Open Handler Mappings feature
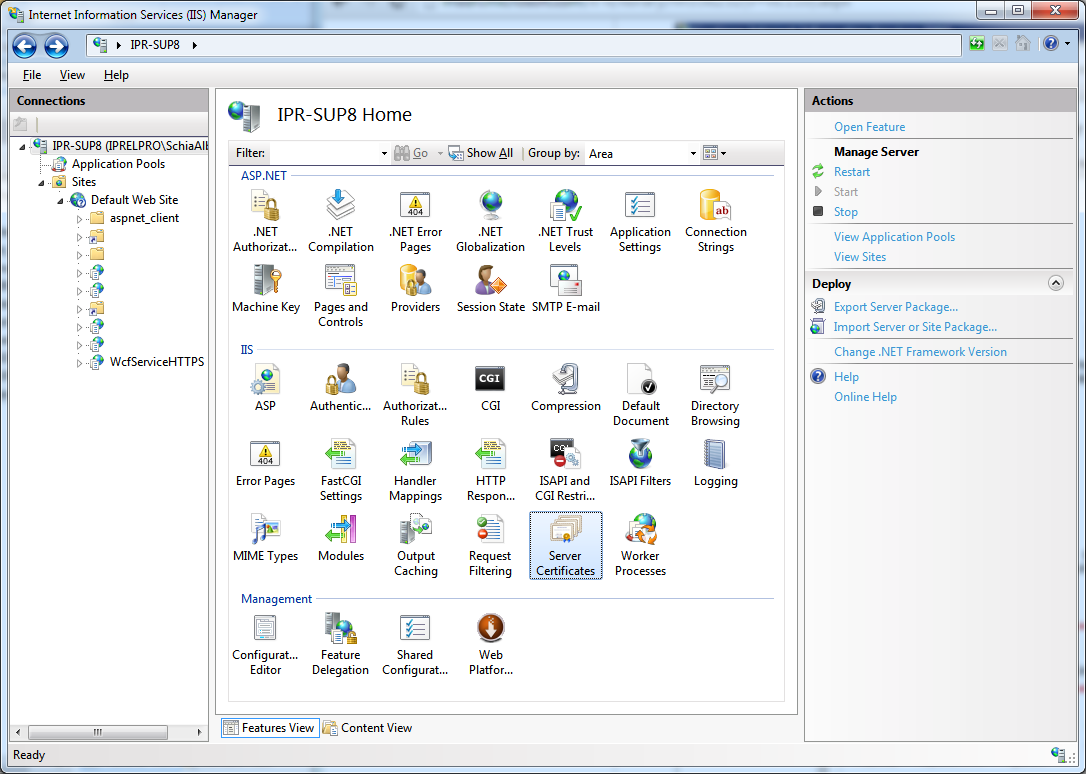Viewport: 1086px width, 774px height. (416, 470)
